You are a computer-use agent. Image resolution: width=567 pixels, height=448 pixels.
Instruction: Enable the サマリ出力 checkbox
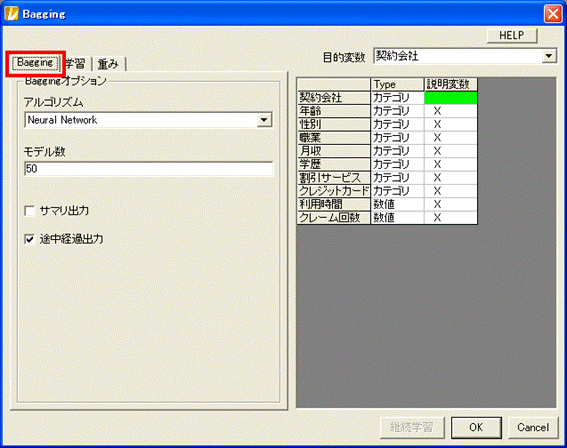pyautogui.click(x=30, y=211)
